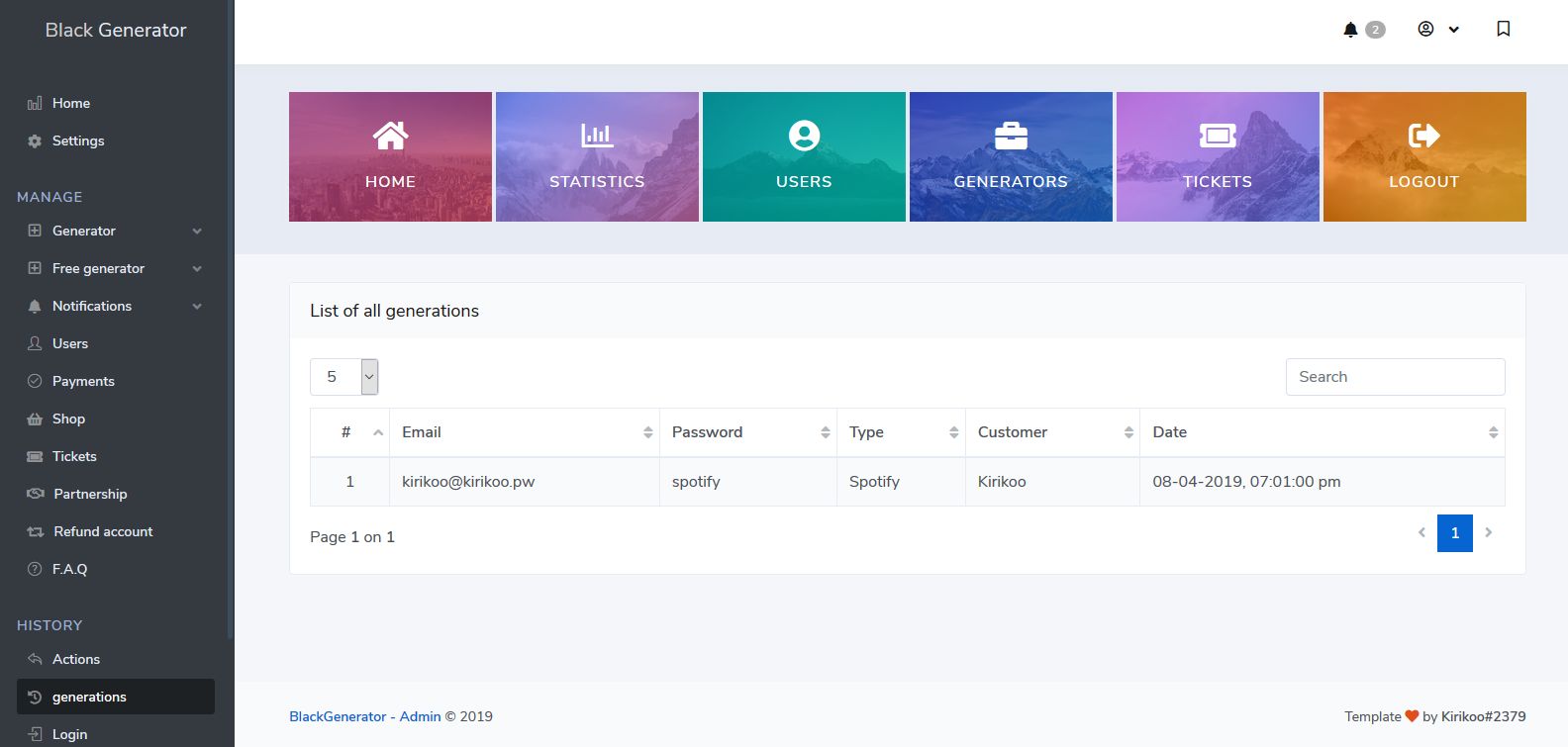Click page 1 pagination button
Image resolution: width=1568 pixels, height=747 pixels.
coord(1454,533)
